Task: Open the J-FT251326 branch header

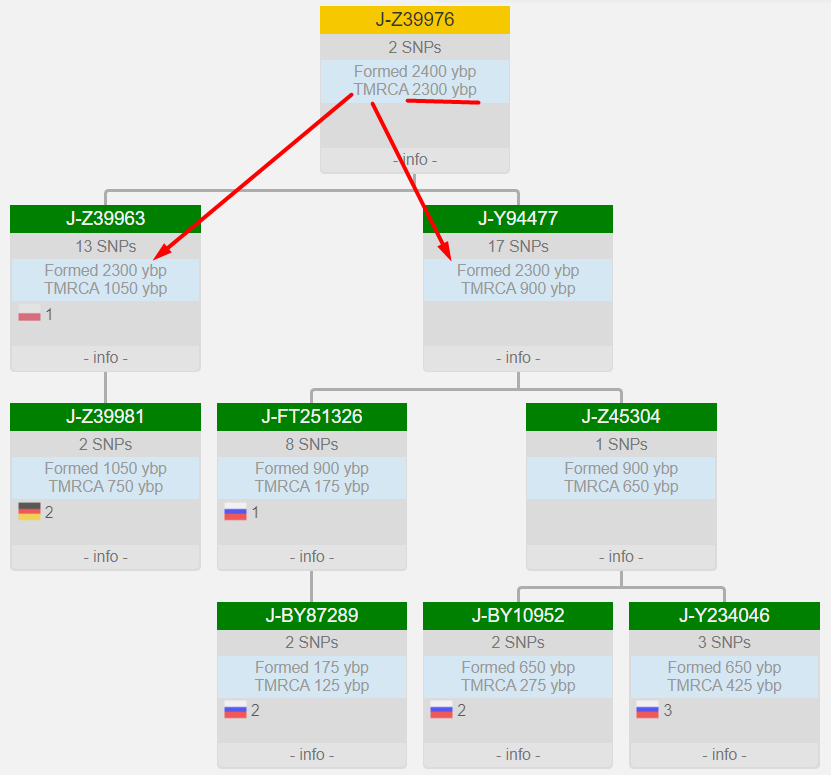Action: tap(312, 417)
